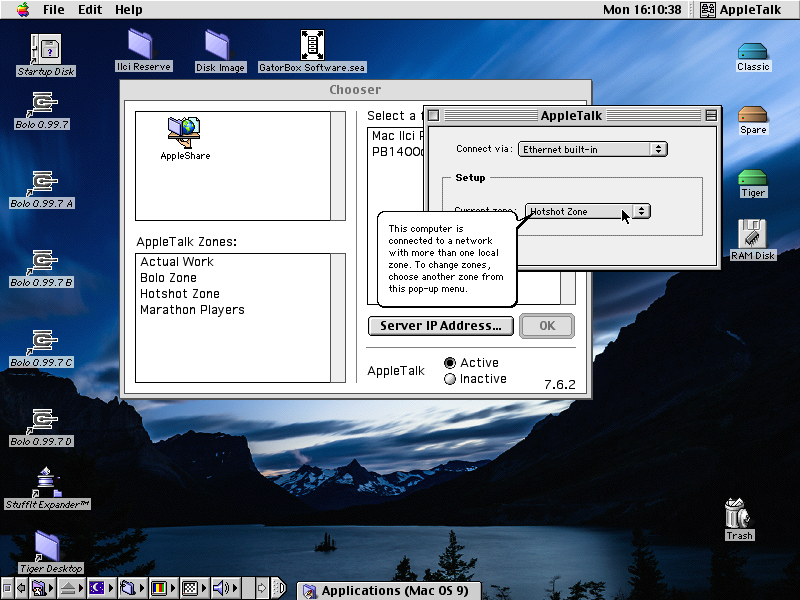Screen dimensions: 800x600
Task: Select the Disk Image folder icon
Action: click(x=217, y=44)
